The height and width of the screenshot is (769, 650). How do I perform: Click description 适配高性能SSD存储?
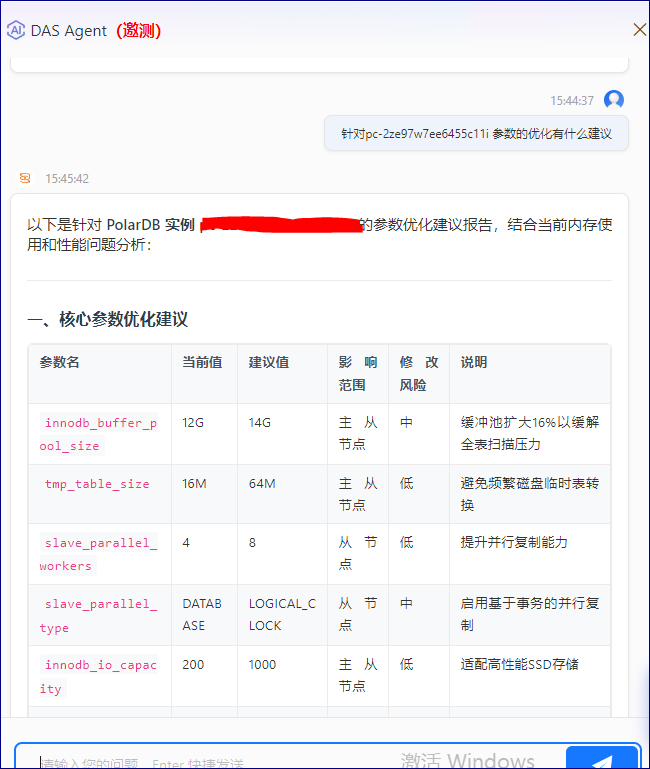click(x=520, y=665)
